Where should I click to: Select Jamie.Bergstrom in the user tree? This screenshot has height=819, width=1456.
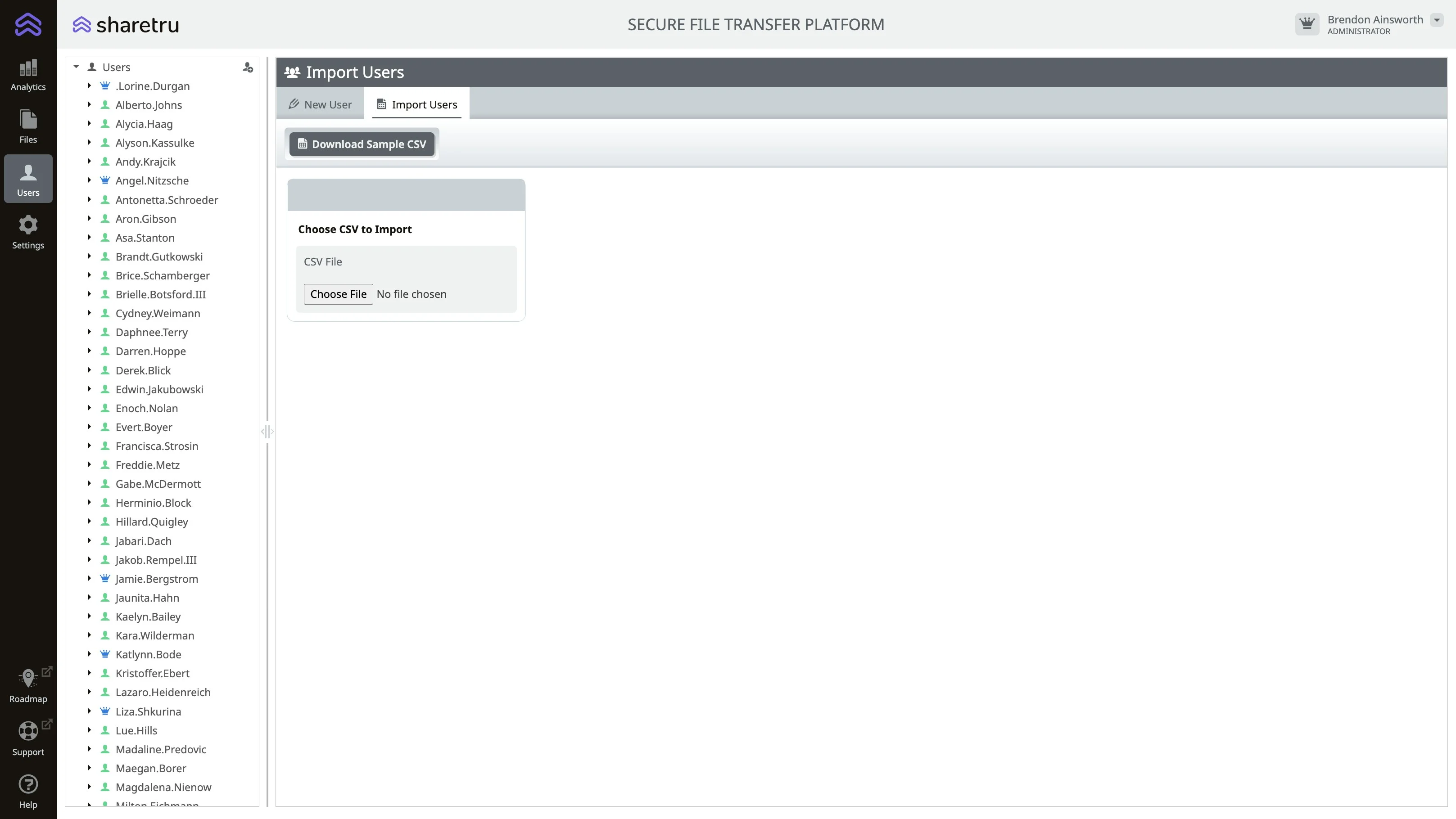(157, 579)
